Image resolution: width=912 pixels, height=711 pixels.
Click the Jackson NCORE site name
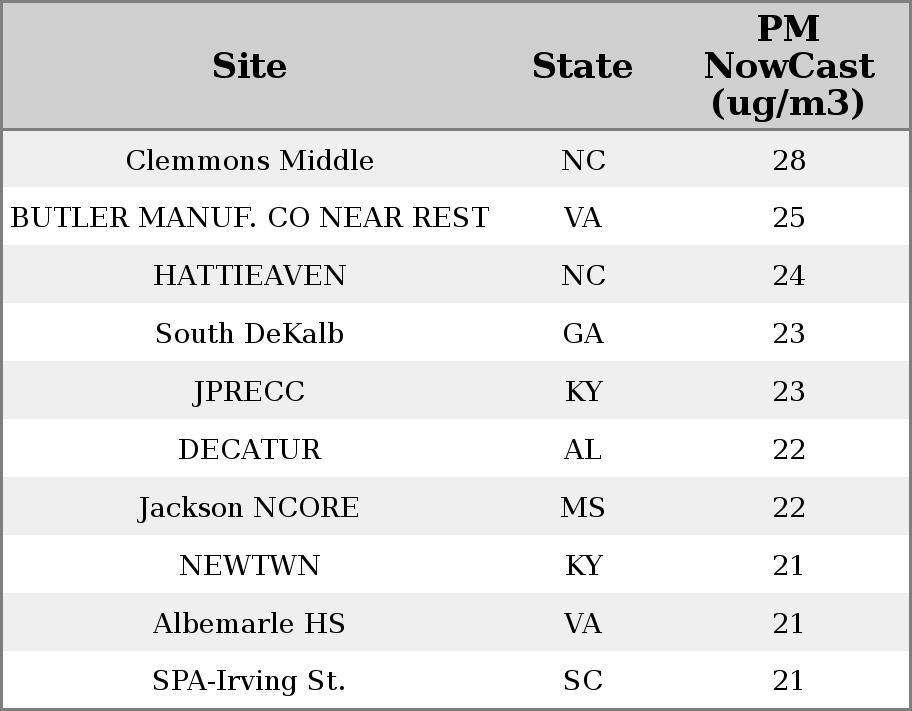[250, 508]
